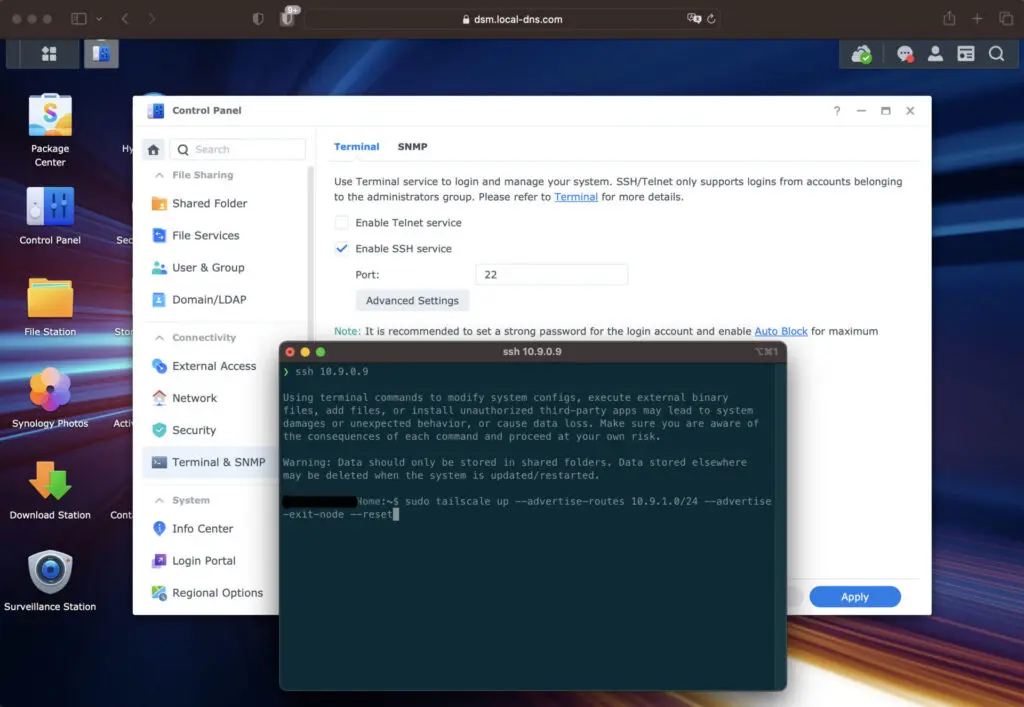Open new Safari tab plus button

pyautogui.click(x=977, y=19)
